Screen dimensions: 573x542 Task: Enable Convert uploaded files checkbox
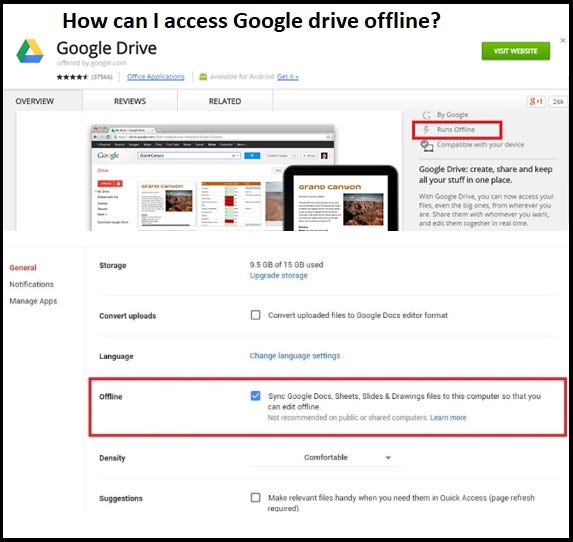point(255,315)
